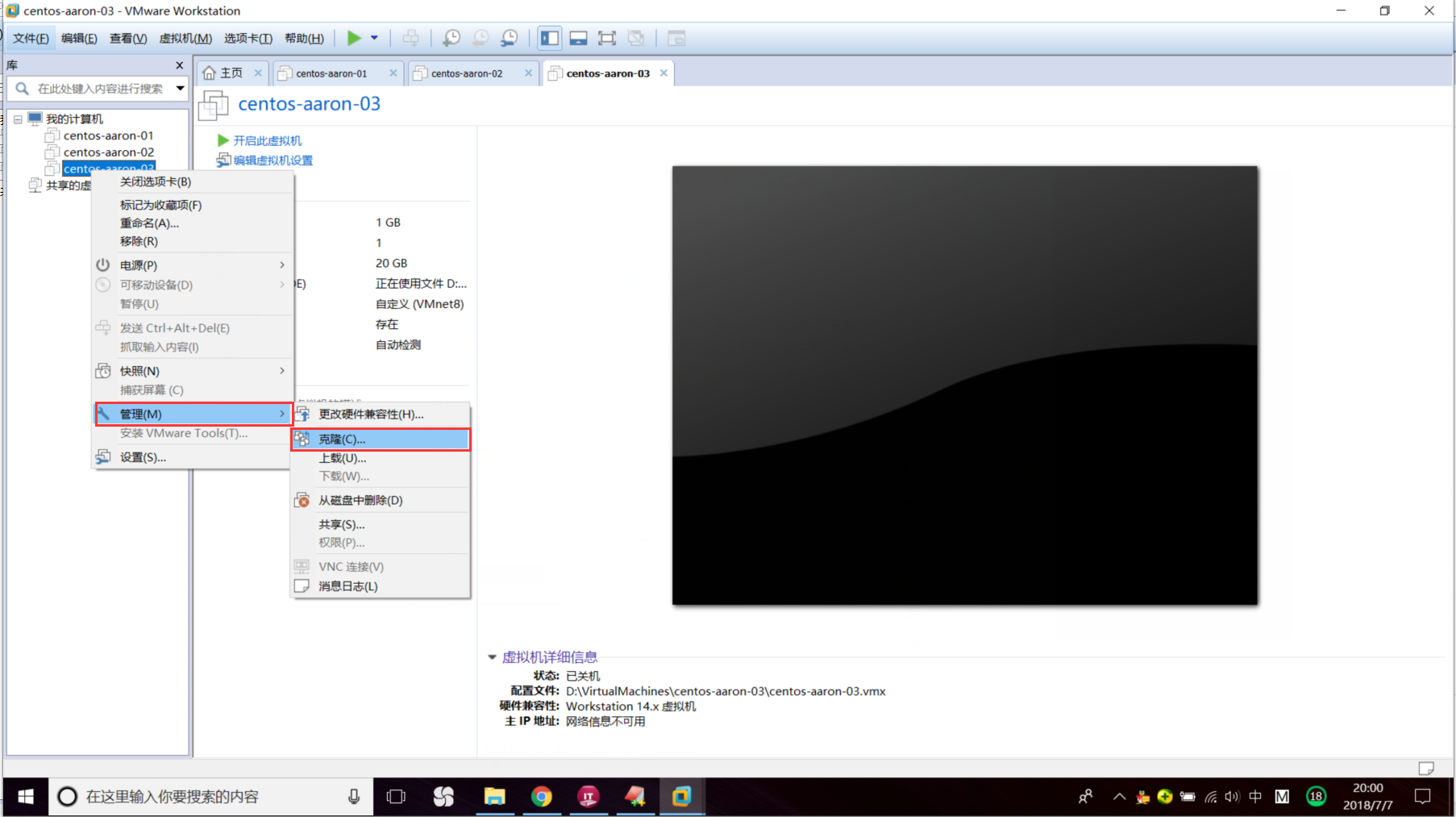This screenshot has width=1456, height=817.
Task: Open the 帮助(H) menu
Action: [304, 38]
